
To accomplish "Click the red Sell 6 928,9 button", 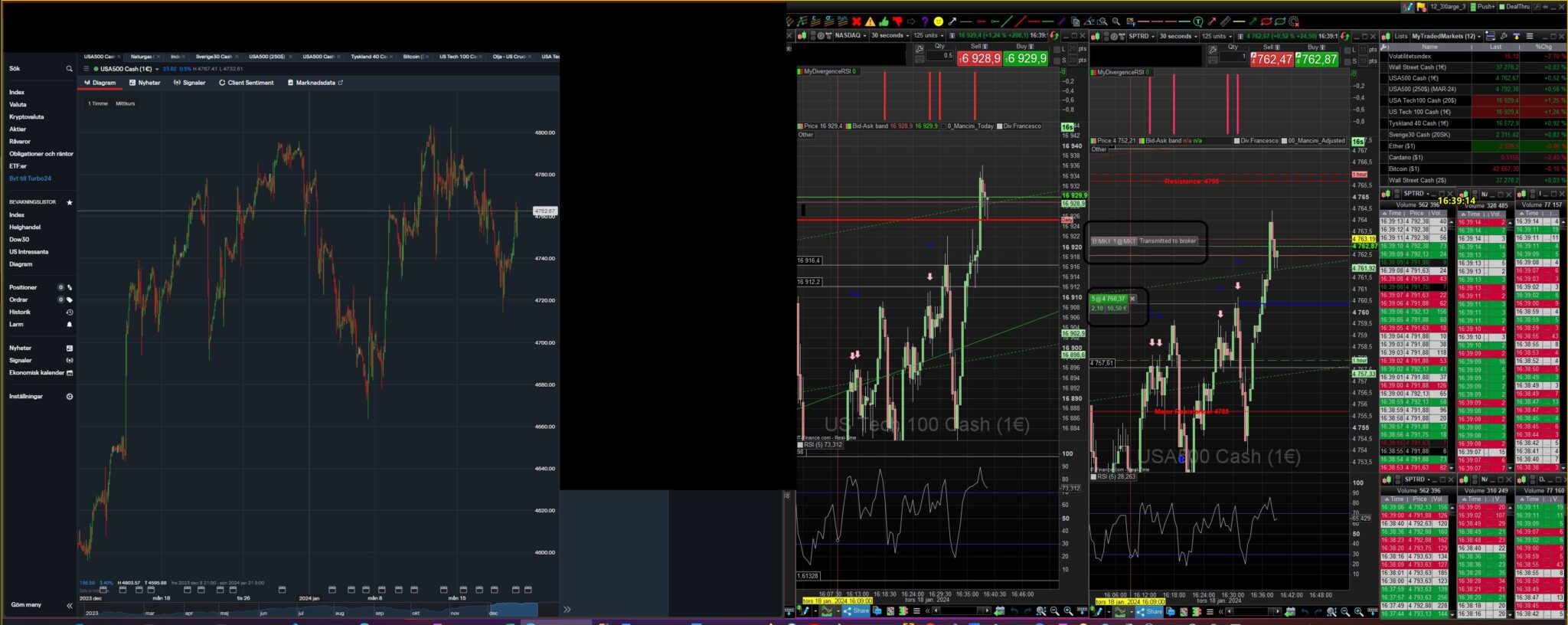I will 979,58.
